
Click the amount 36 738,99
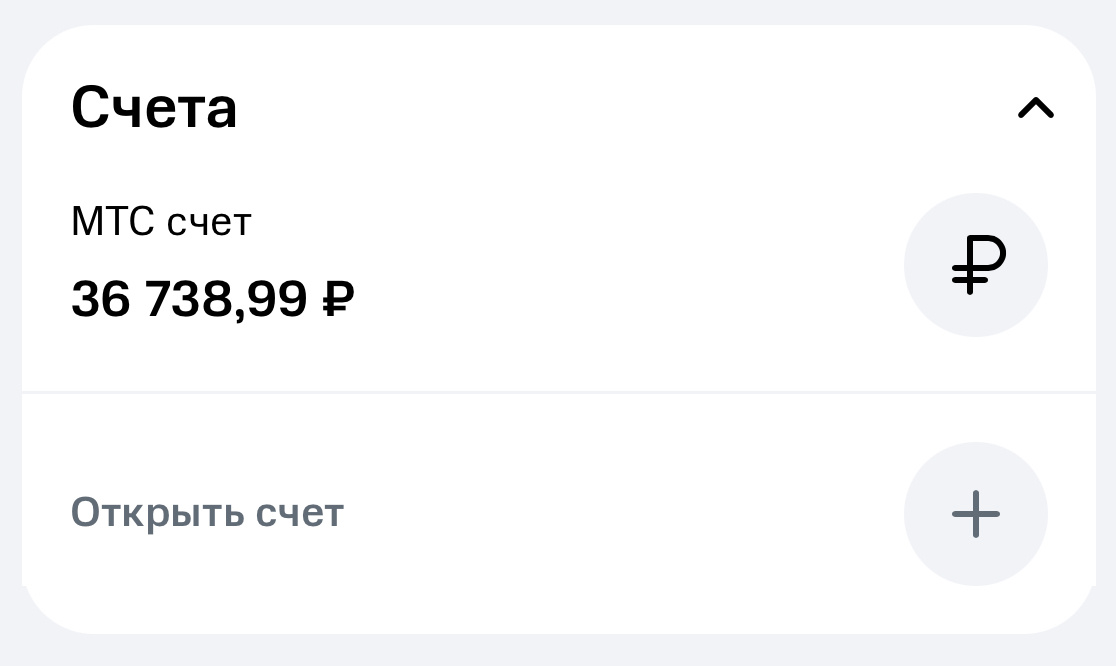point(189,298)
